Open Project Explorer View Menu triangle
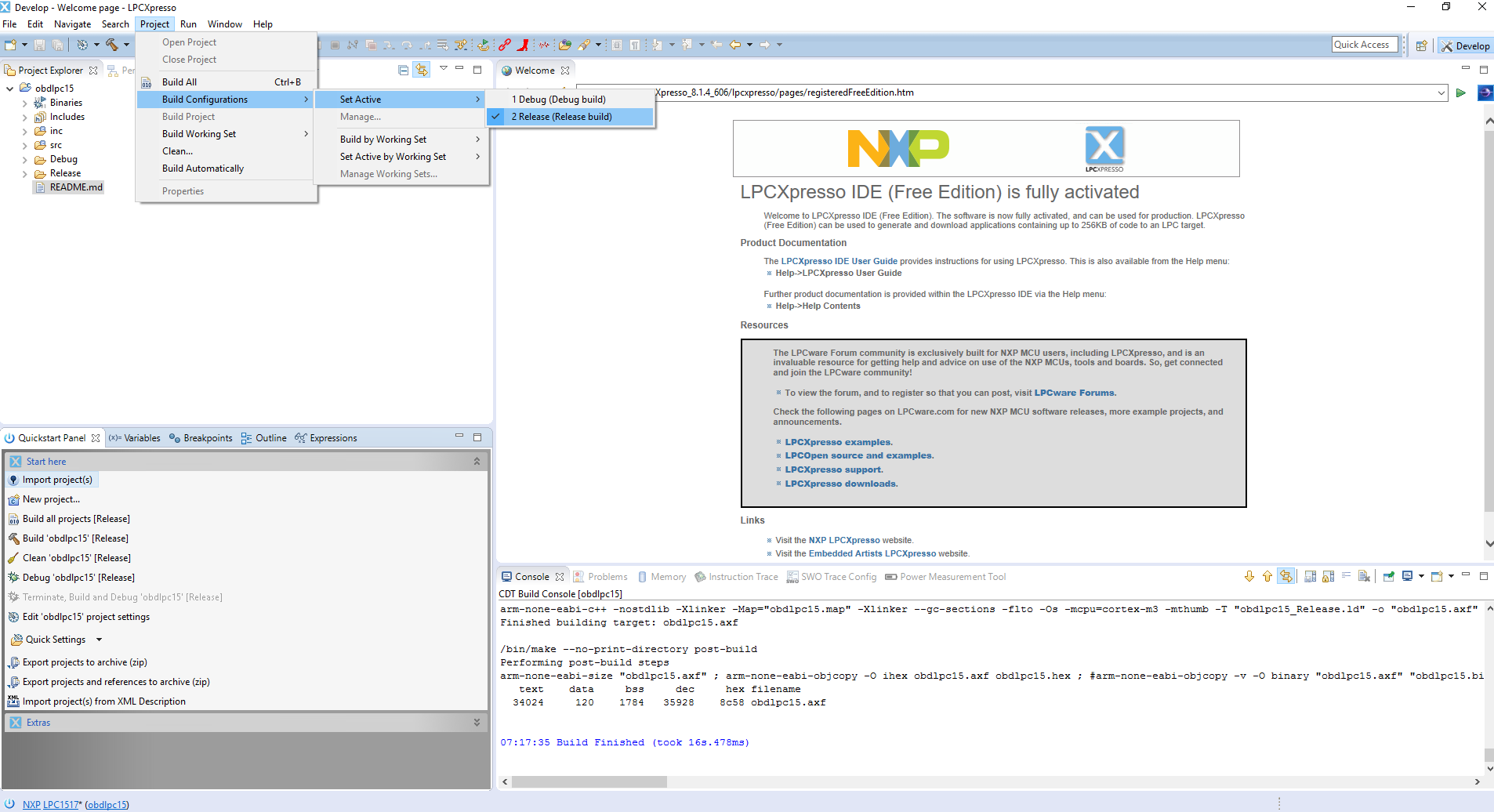 [444, 68]
